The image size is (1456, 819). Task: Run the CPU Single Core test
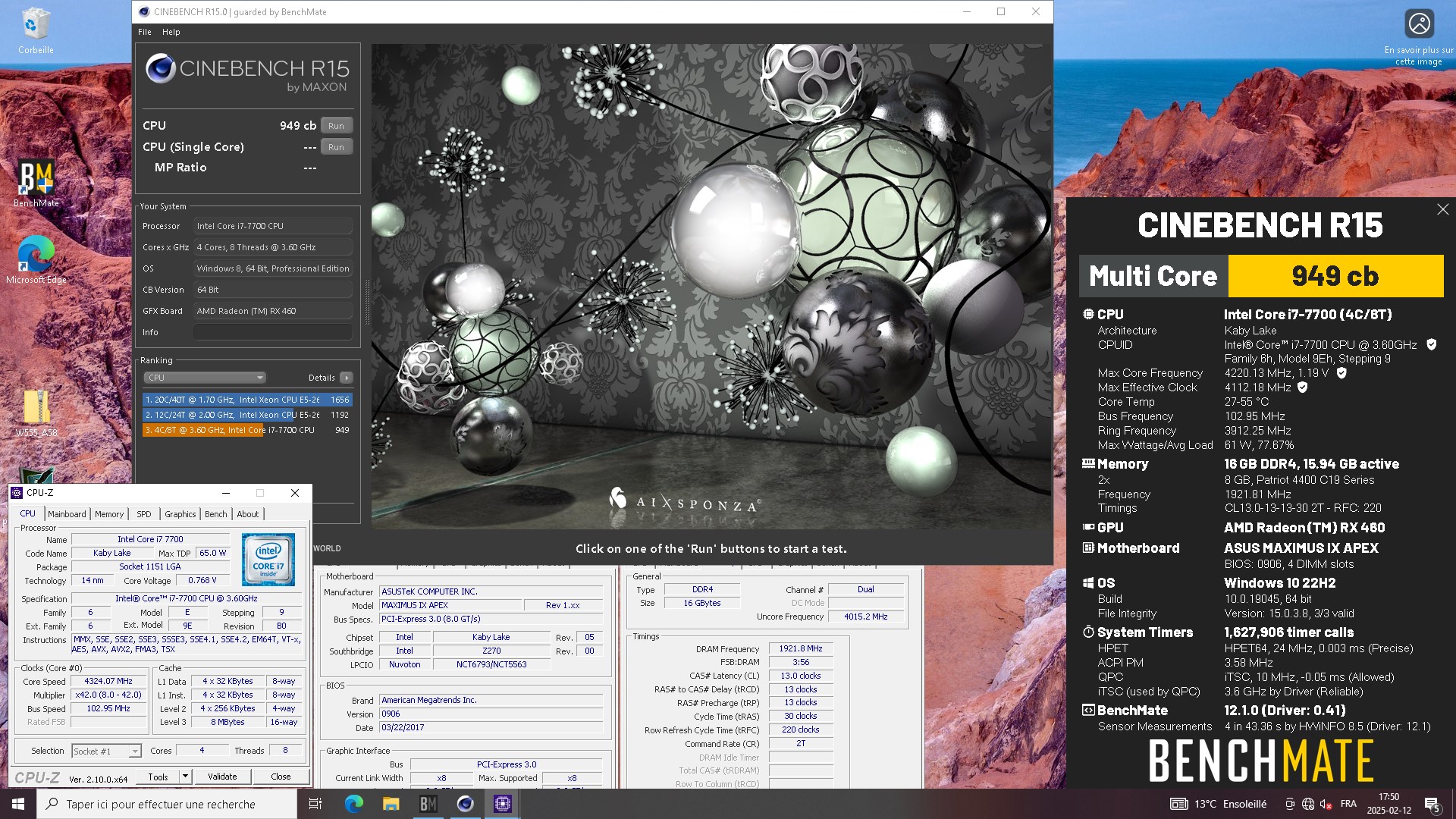point(337,147)
